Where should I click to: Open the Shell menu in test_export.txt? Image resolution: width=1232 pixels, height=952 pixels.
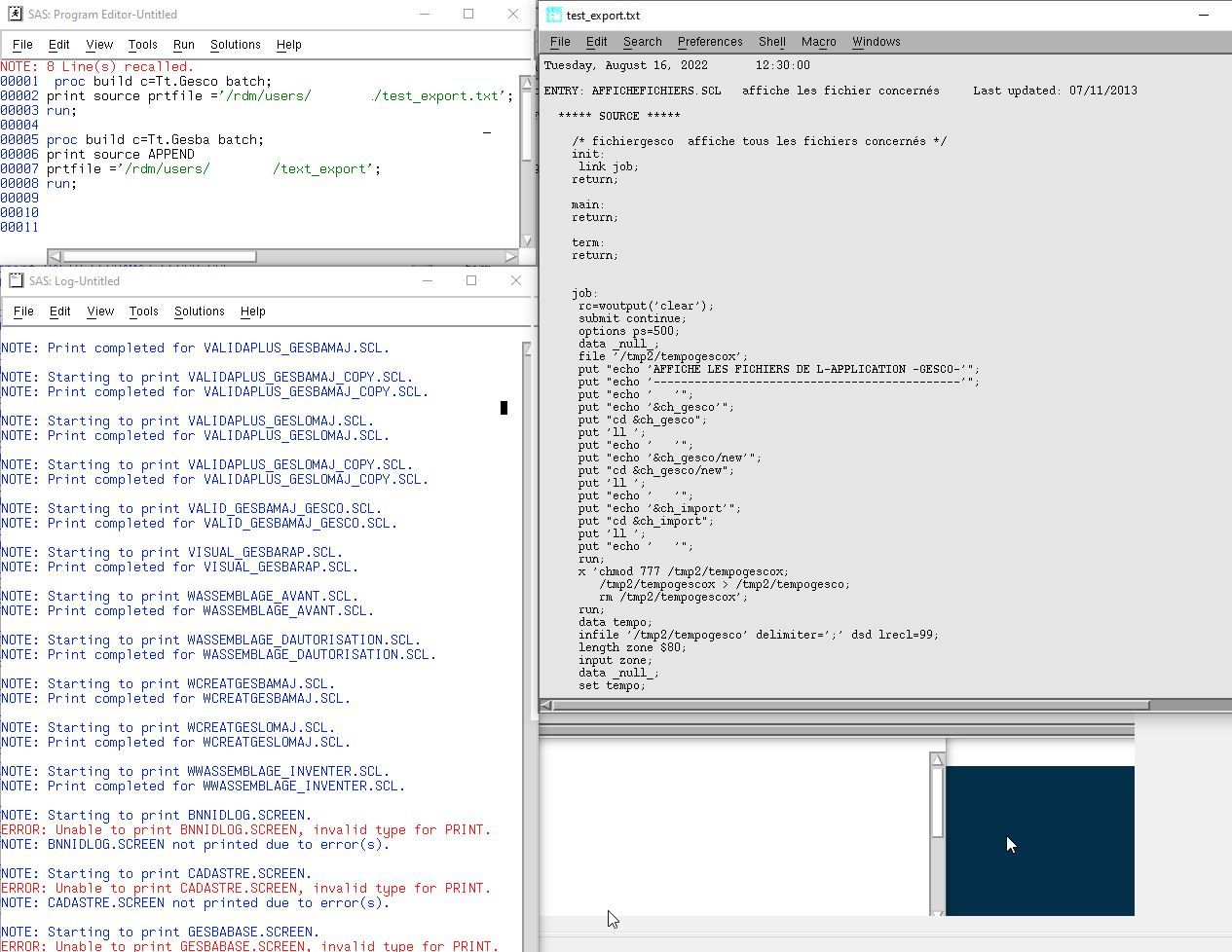771,41
